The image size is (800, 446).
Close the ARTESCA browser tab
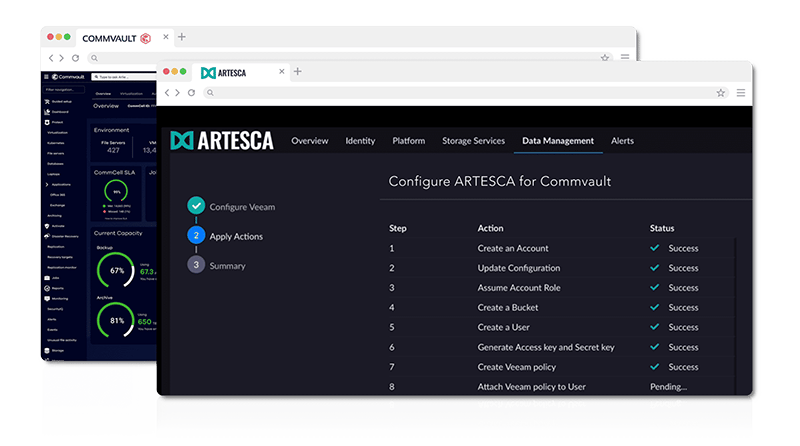point(282,71)
